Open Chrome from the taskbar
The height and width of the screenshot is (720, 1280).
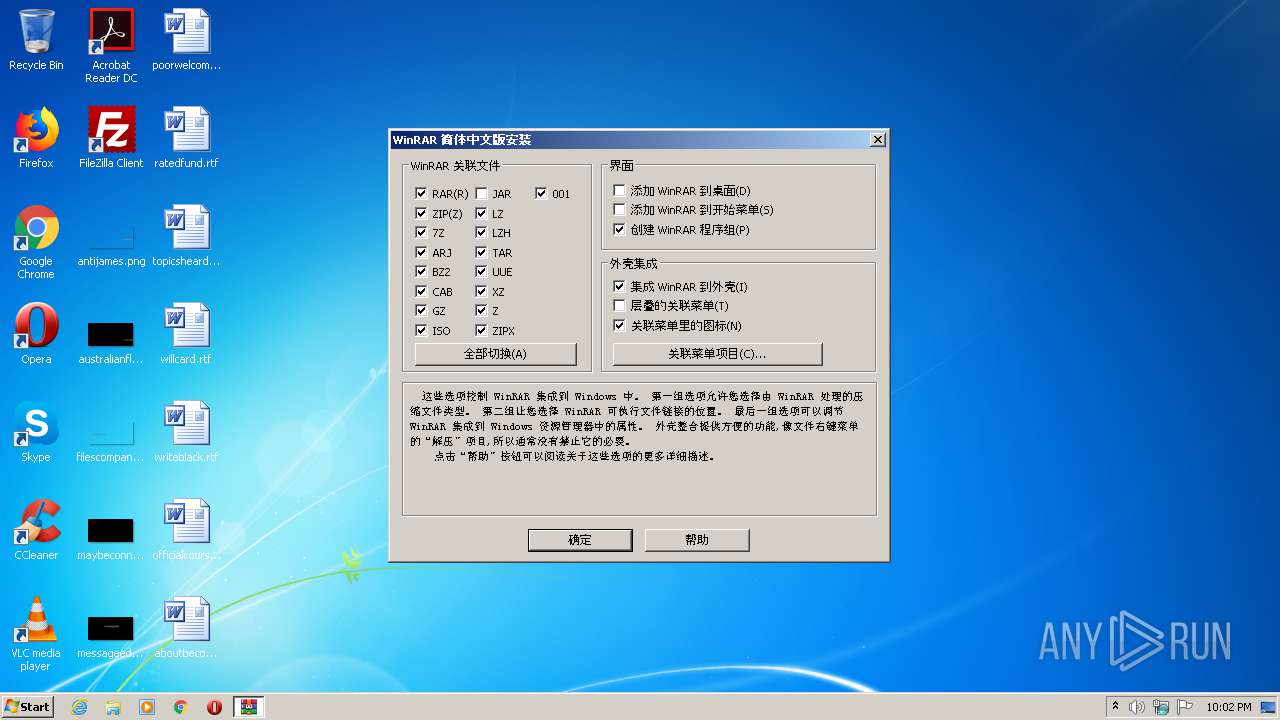(181, 707)
